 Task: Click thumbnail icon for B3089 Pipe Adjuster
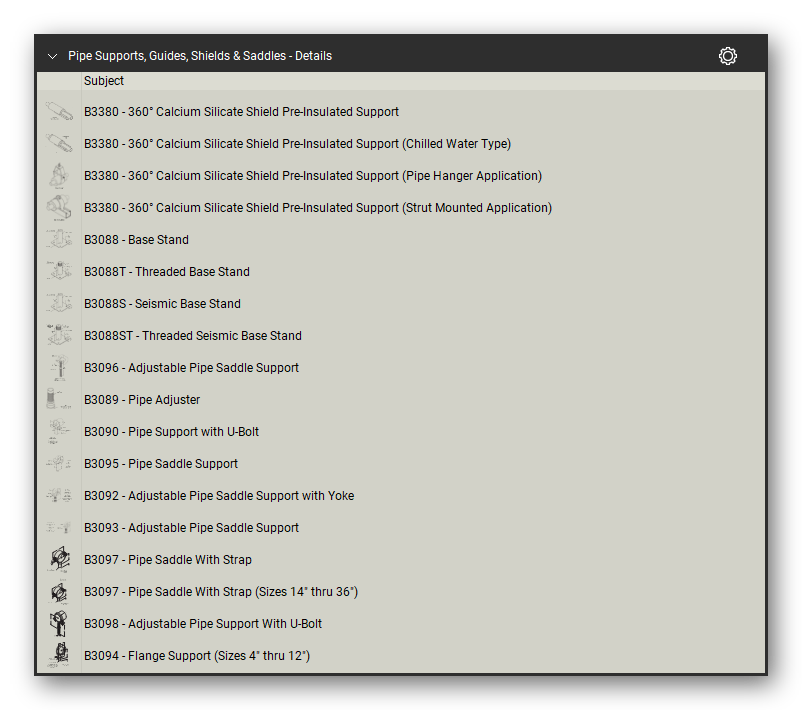59,400
